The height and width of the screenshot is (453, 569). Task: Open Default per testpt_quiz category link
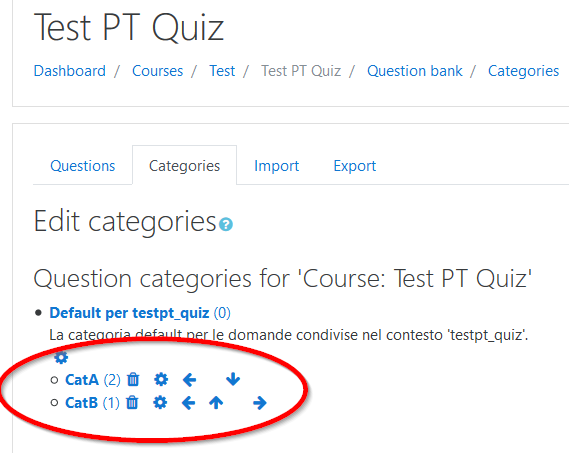[129, 313]
